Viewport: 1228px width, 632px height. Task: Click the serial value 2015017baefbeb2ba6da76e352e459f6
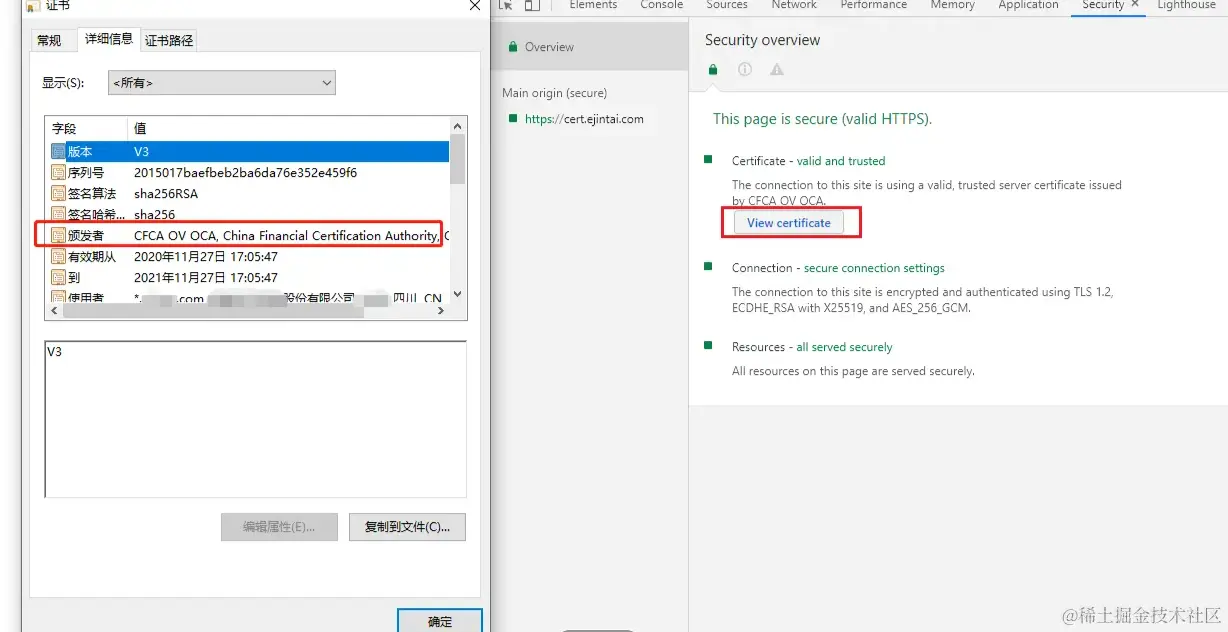(x=246, y=173)
